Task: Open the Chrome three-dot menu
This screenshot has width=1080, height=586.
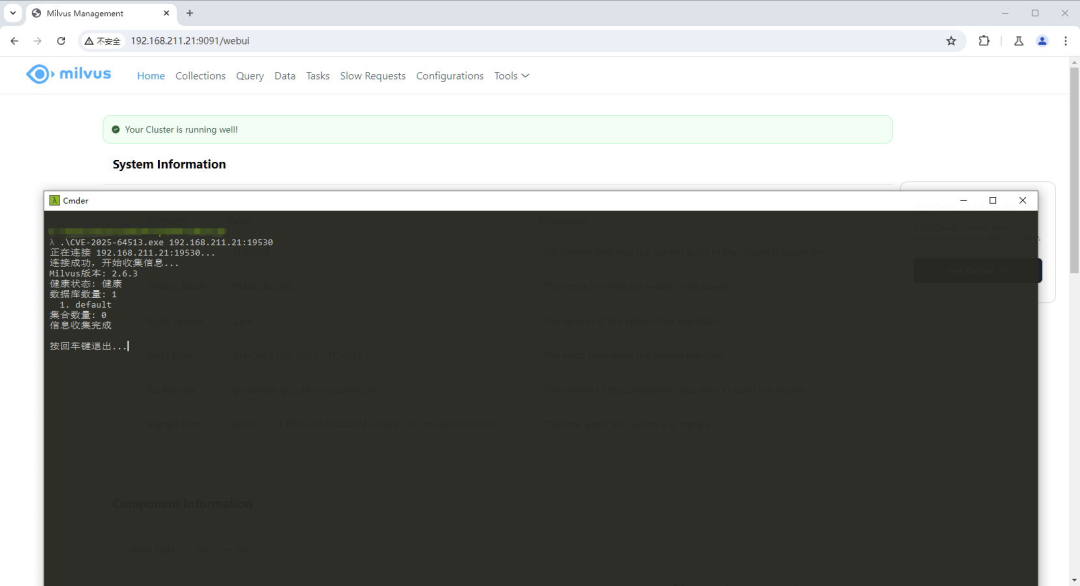Action: click(x=1064, y=41)
